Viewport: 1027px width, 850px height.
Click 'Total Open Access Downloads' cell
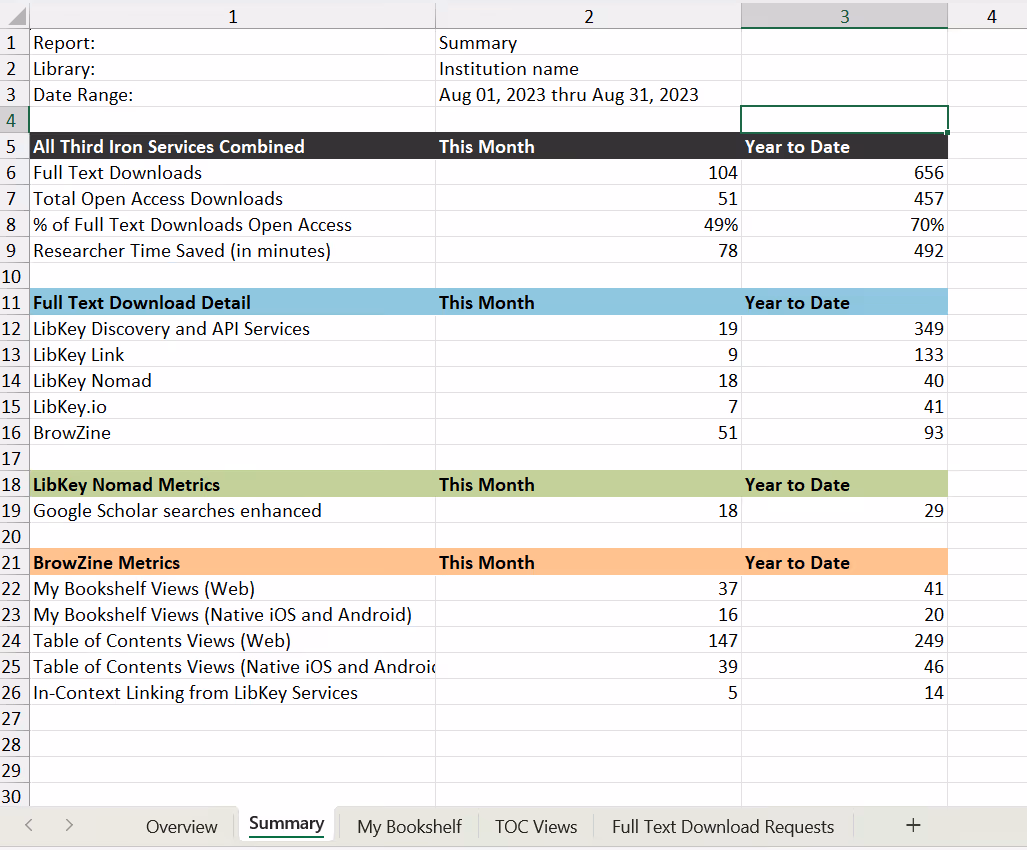click(x=233, y=198)
